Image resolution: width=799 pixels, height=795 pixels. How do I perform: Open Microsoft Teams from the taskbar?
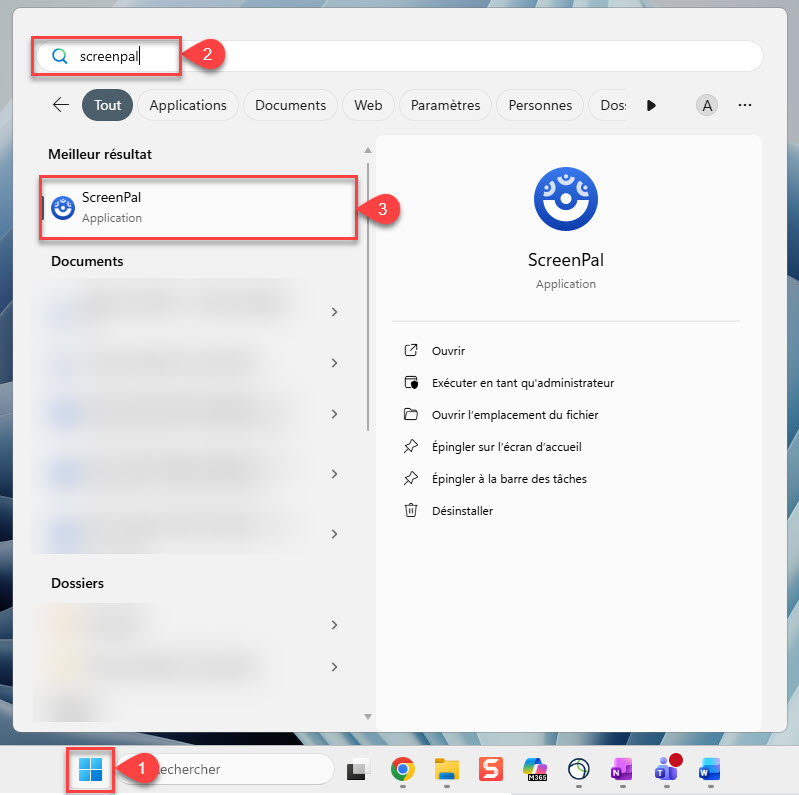click(667, 768)
